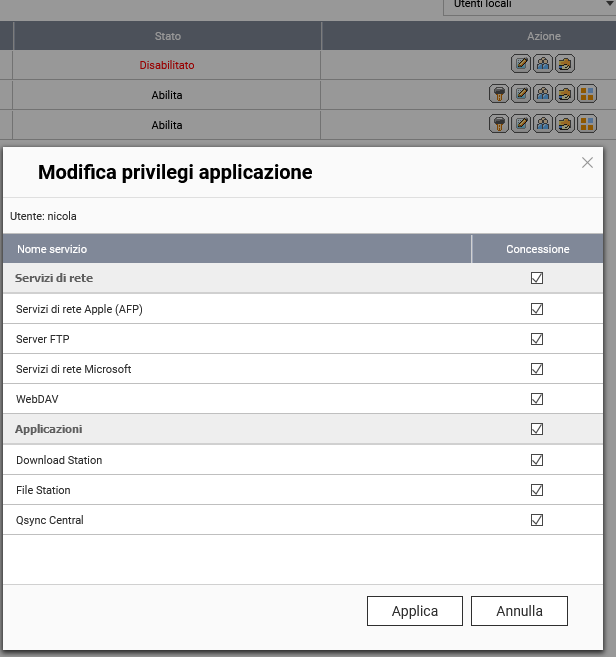The height and width of the screenshot is (657, 616).
Task: Click the Stato column header
Action: 167,36
